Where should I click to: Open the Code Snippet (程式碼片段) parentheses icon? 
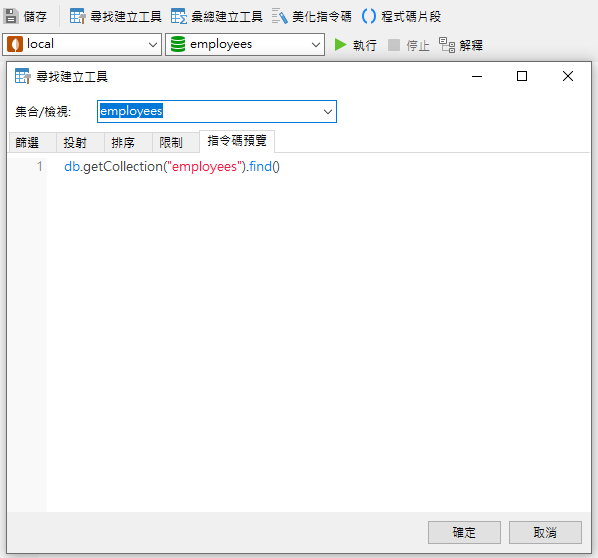[369, 16]
